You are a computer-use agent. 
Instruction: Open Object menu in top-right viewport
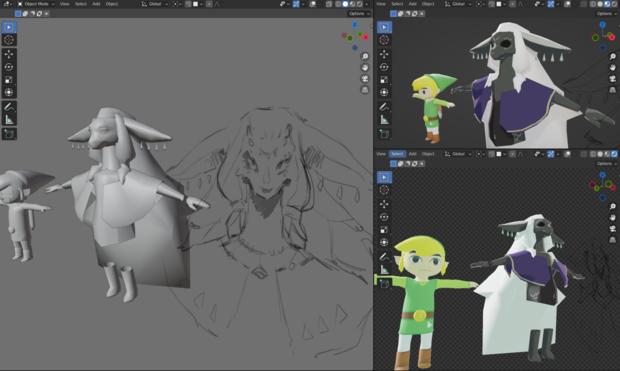pos(428,4)
